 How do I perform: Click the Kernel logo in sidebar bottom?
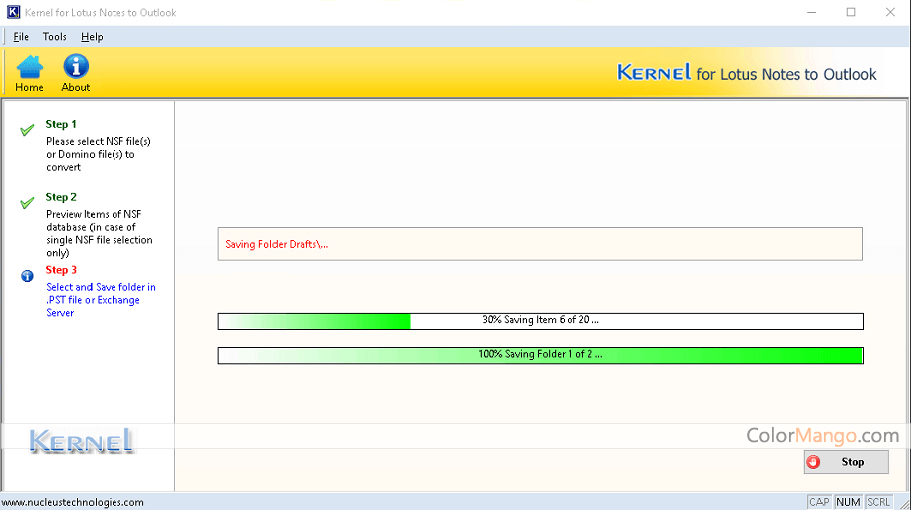[81, 441]
